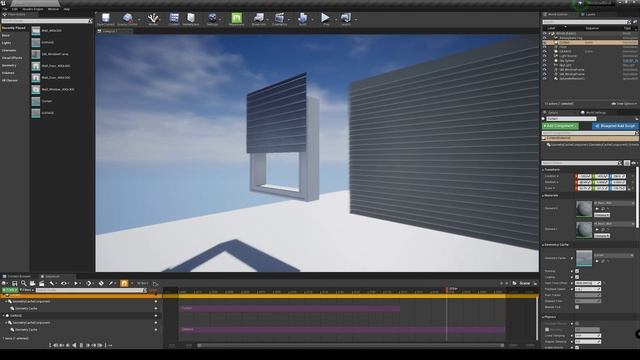Click the World Outliner search field
Viewport: 640px width, 360px height.
pyautogui.click(x=586, y=22)
